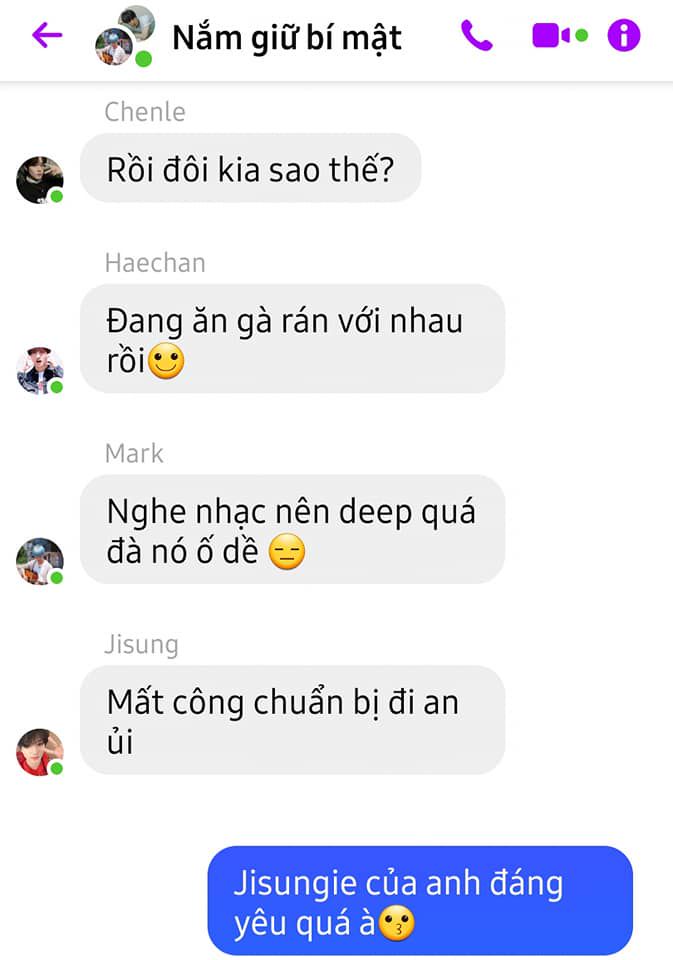Viewport: 673px width, 960px height.
Task: Open Haechan's profile picture
Action: [x=40, y=370]
